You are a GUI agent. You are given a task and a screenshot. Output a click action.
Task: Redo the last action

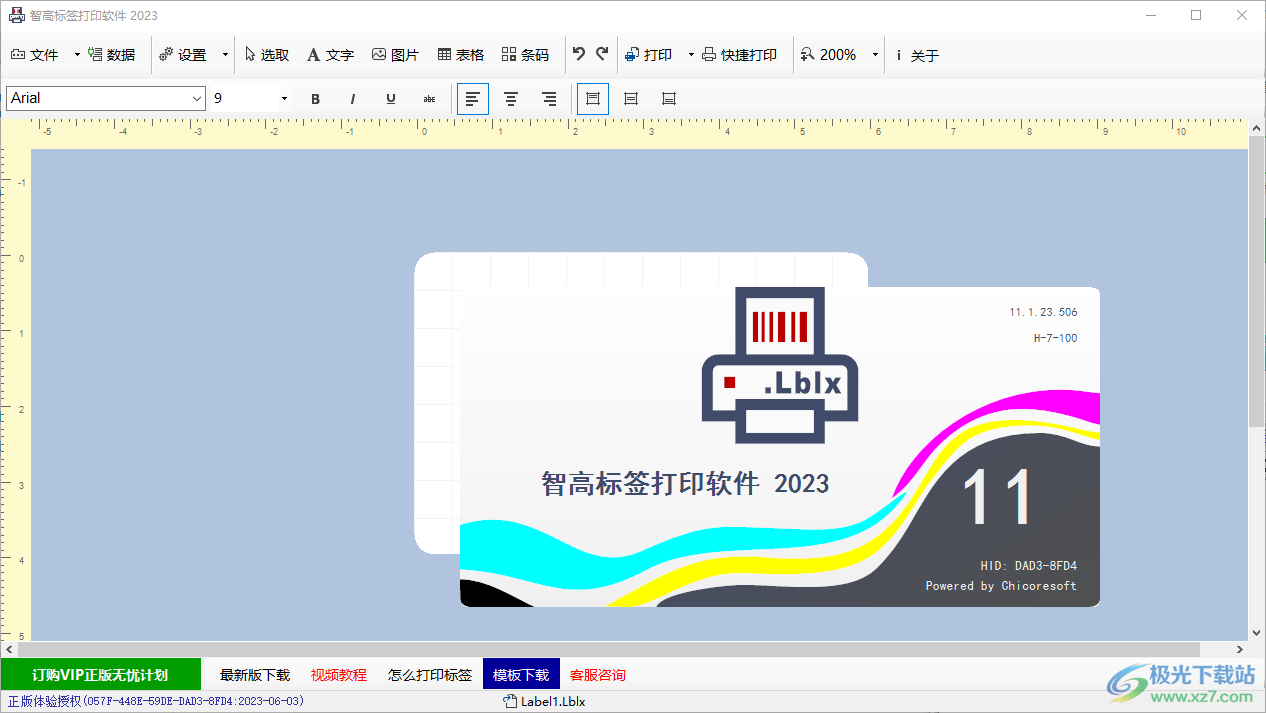[x=602, y=55]
